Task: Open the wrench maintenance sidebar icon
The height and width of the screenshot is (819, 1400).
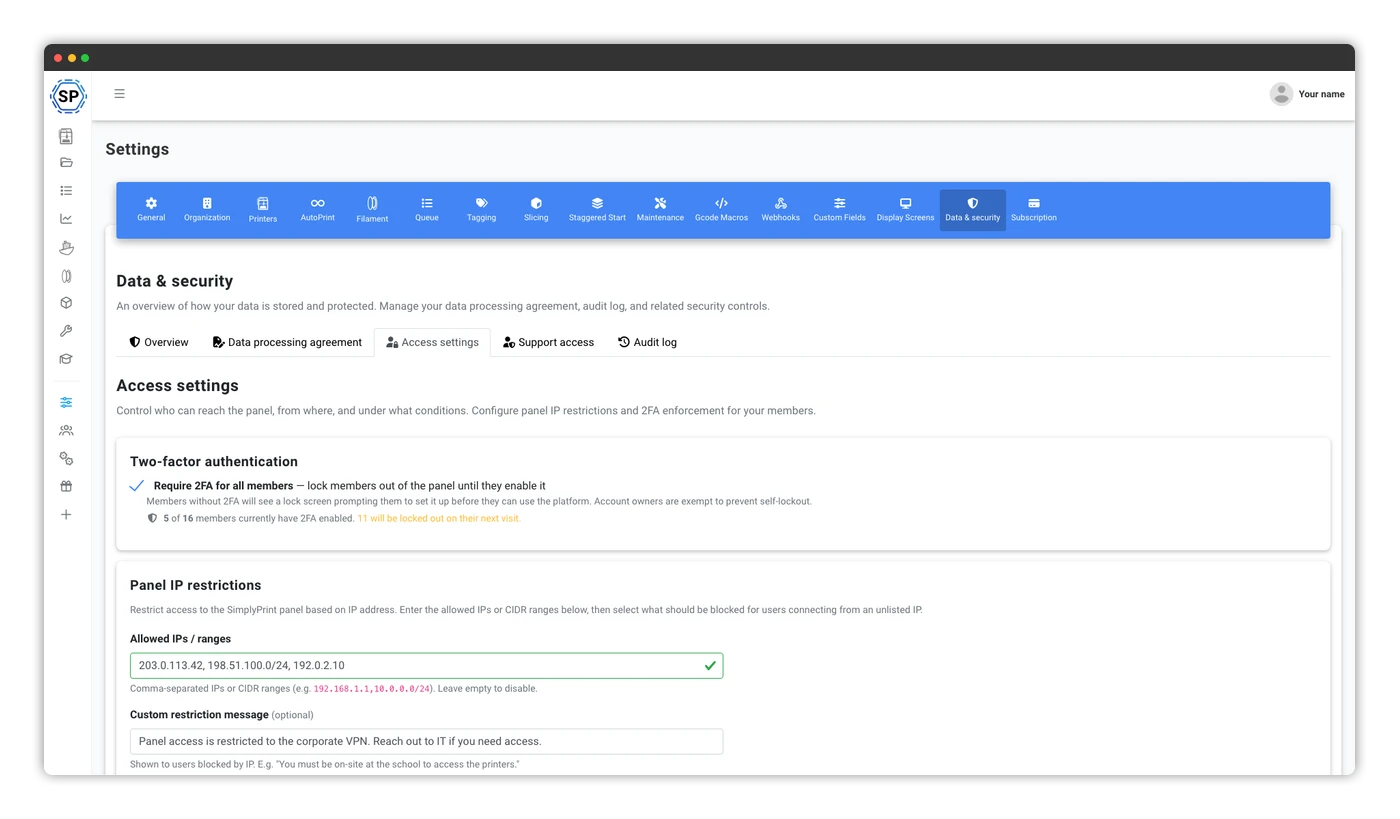Action: pos(66,331)
